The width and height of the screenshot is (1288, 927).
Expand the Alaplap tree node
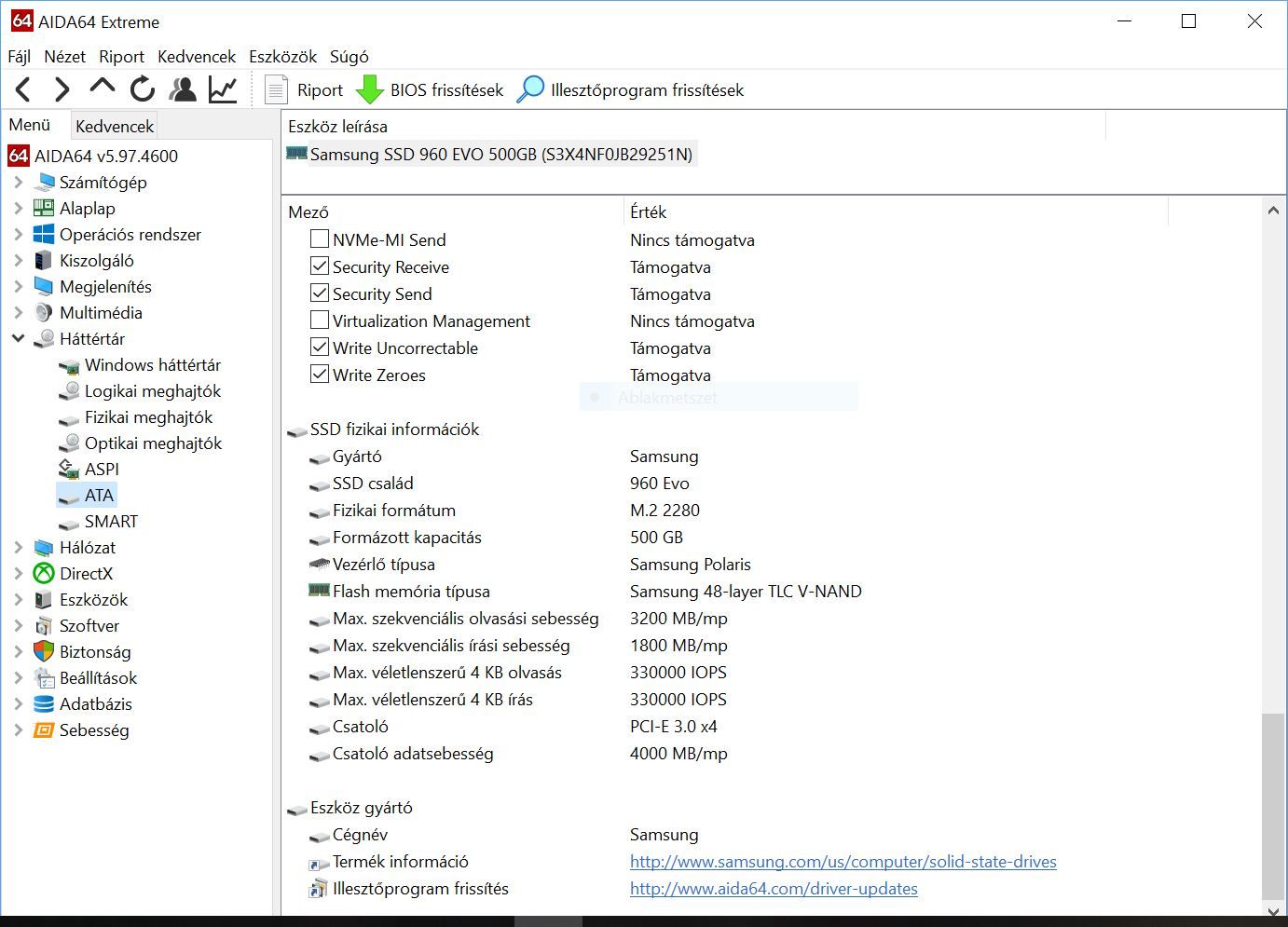[x=18, y=208]
